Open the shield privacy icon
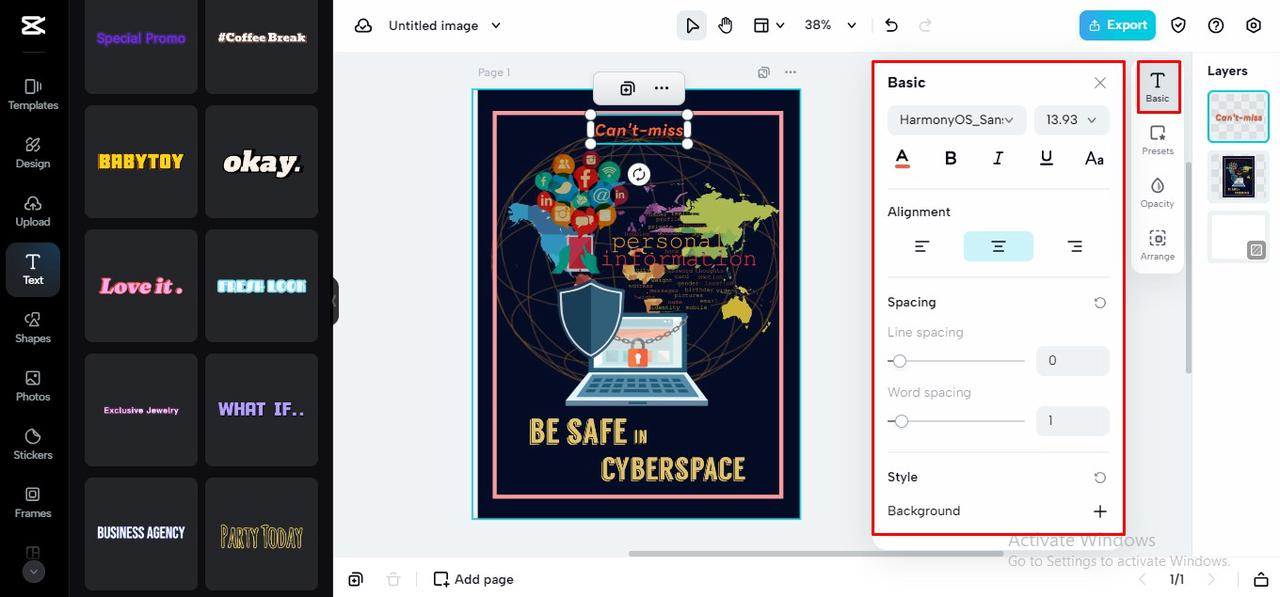 click(1178, 25)
